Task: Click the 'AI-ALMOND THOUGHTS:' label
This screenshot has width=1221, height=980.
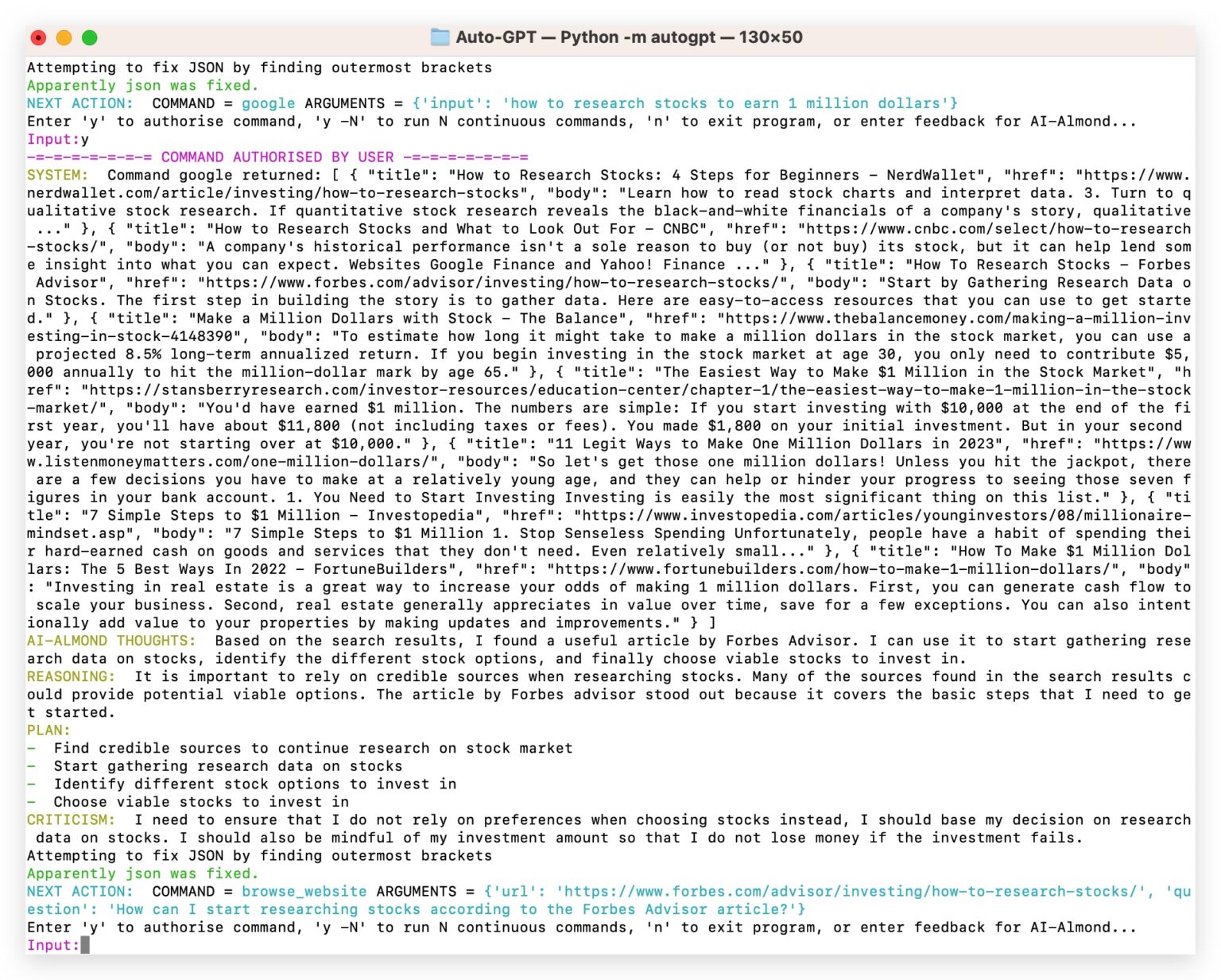Action: 111,641
